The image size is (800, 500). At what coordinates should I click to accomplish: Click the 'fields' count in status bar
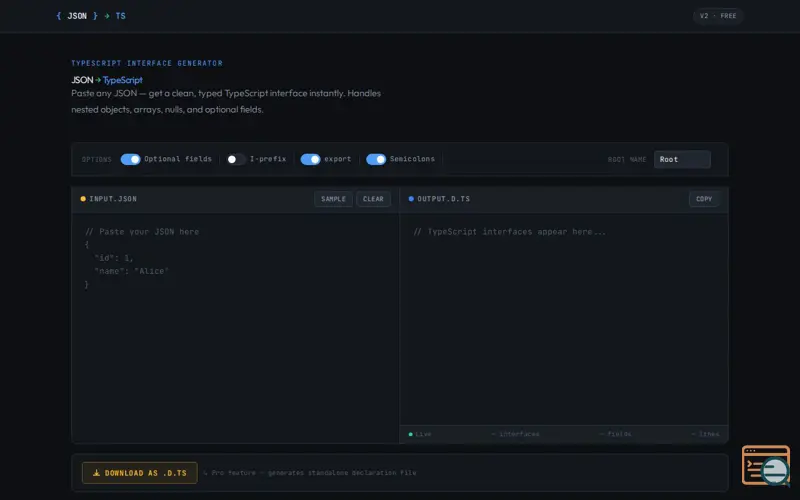point(615,434)
